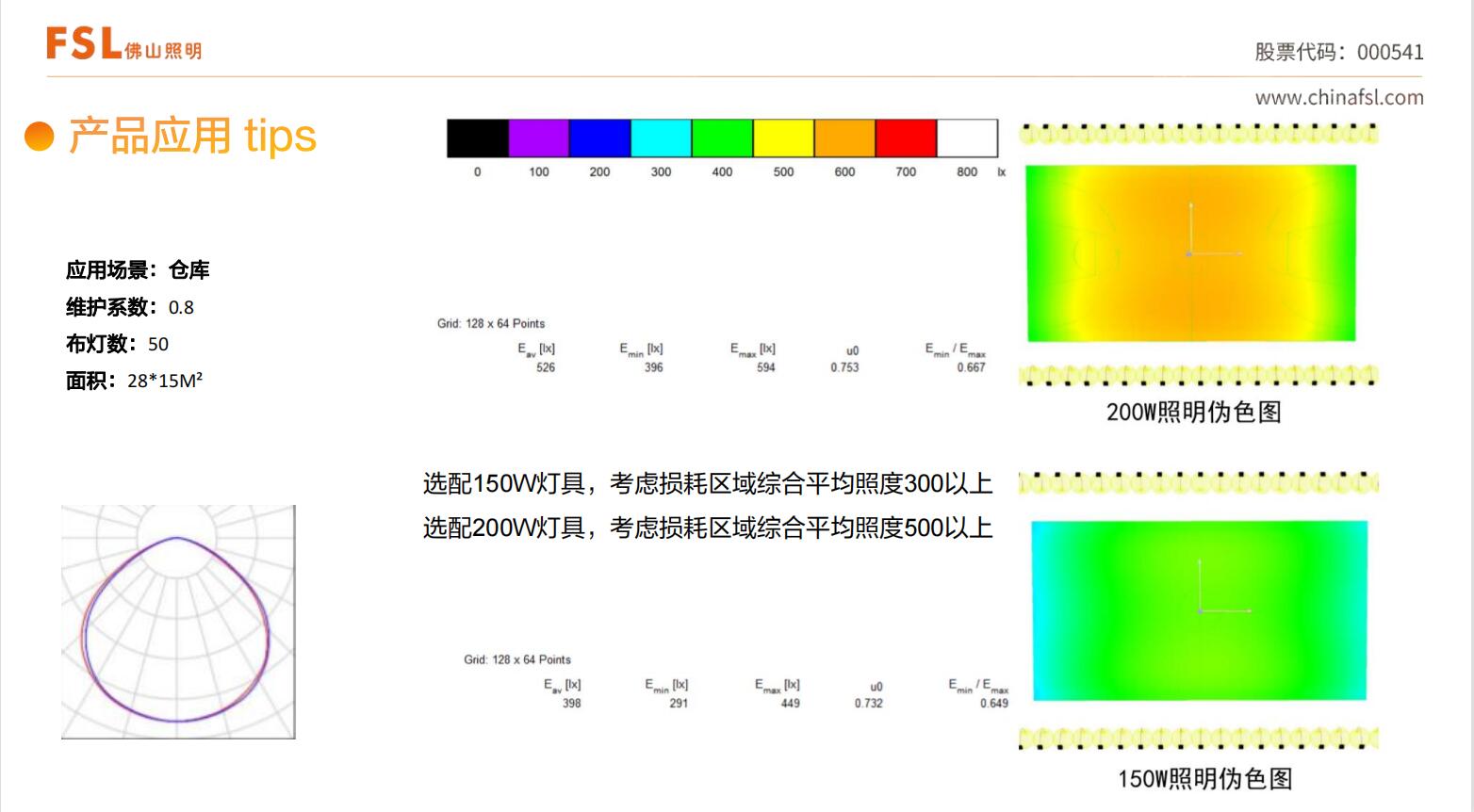The height and width of the screenshot is (812, 1474).
Task: Select the line starting with 选配150W灯具
Action: 707,484
